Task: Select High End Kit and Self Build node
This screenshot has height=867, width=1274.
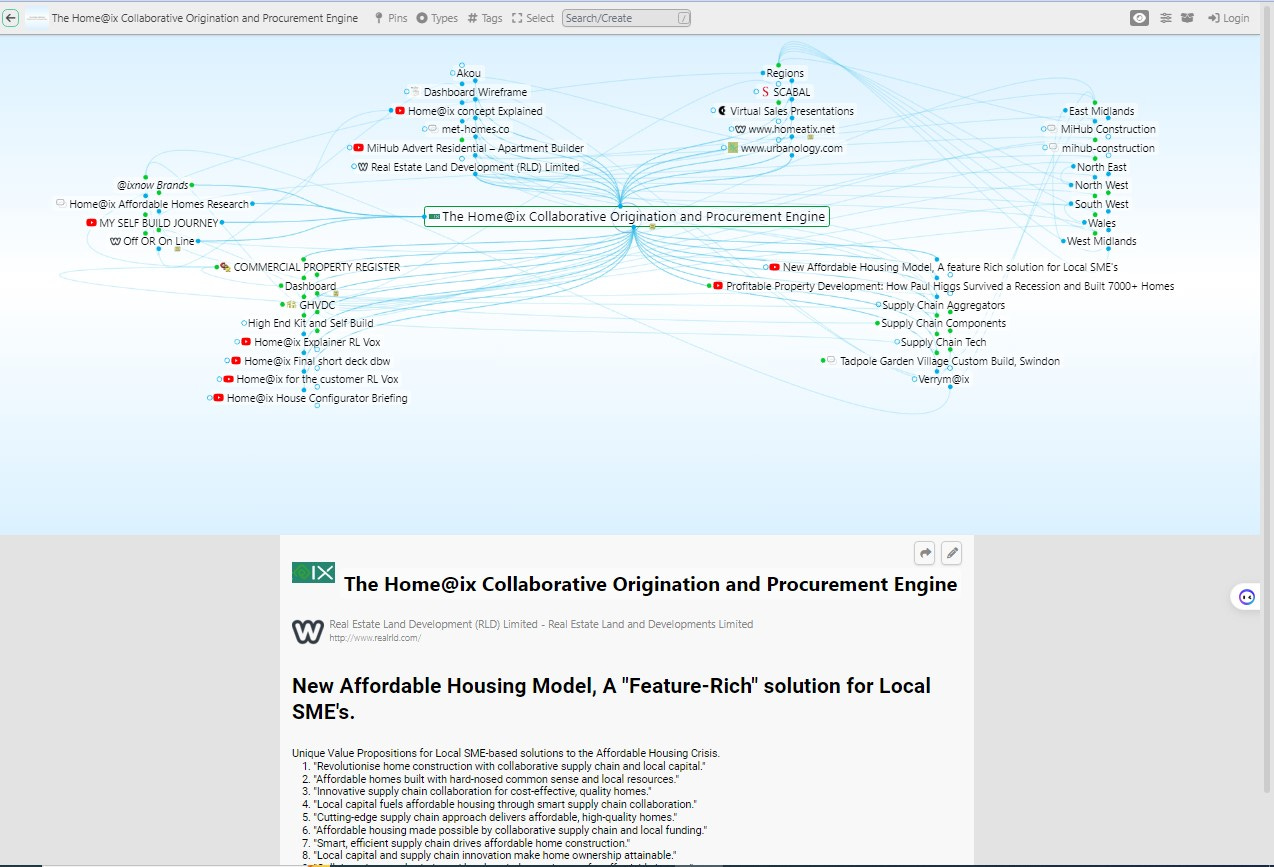Action: [310, 323]
